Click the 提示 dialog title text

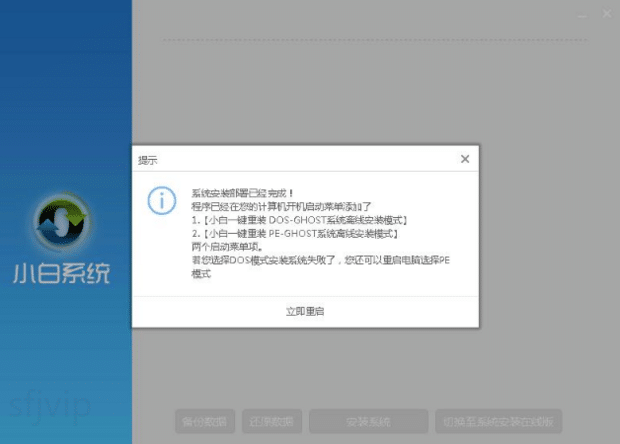[147, 160]
